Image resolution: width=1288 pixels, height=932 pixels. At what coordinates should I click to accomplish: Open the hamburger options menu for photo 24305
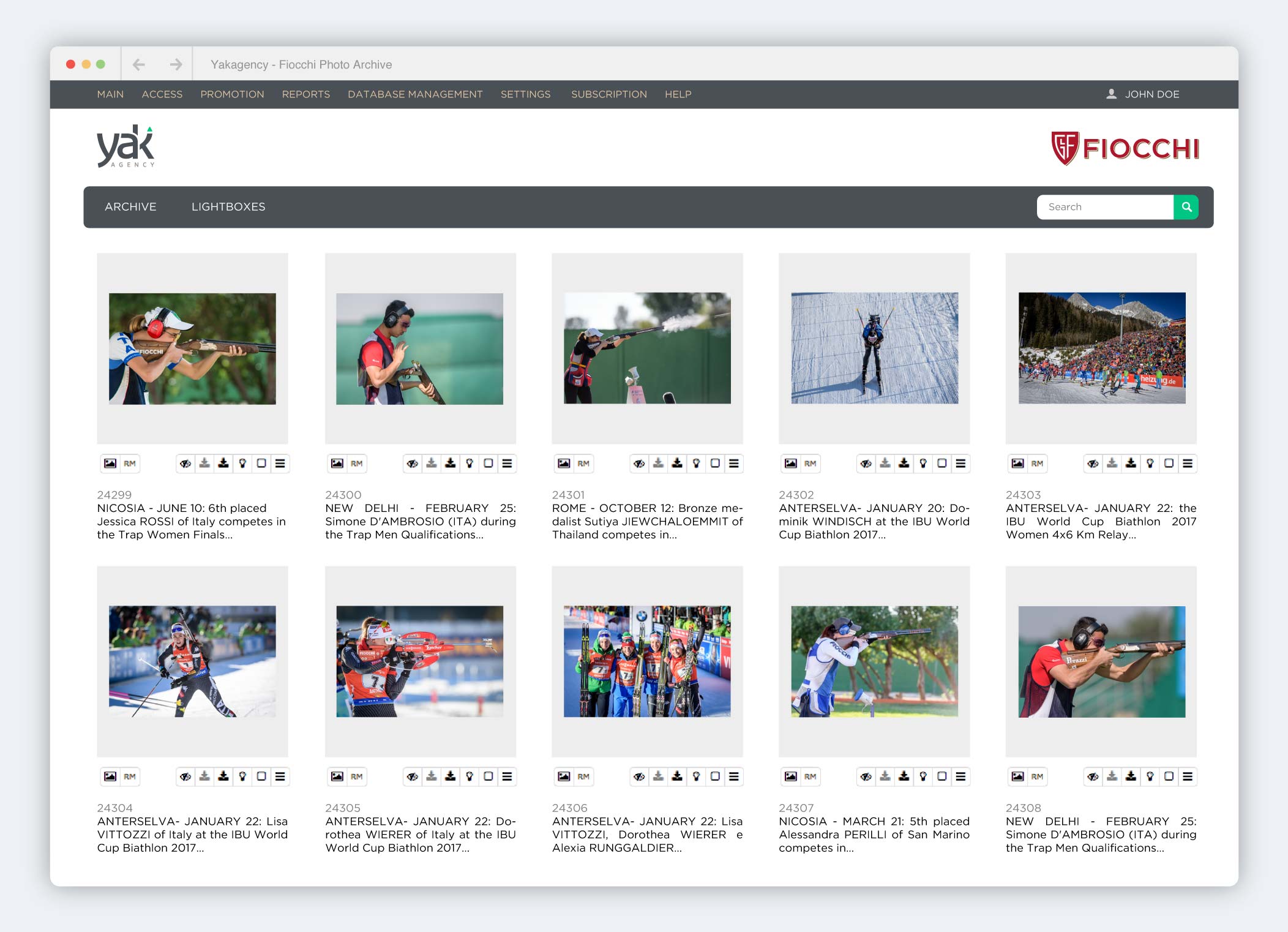tap(507, 776)
